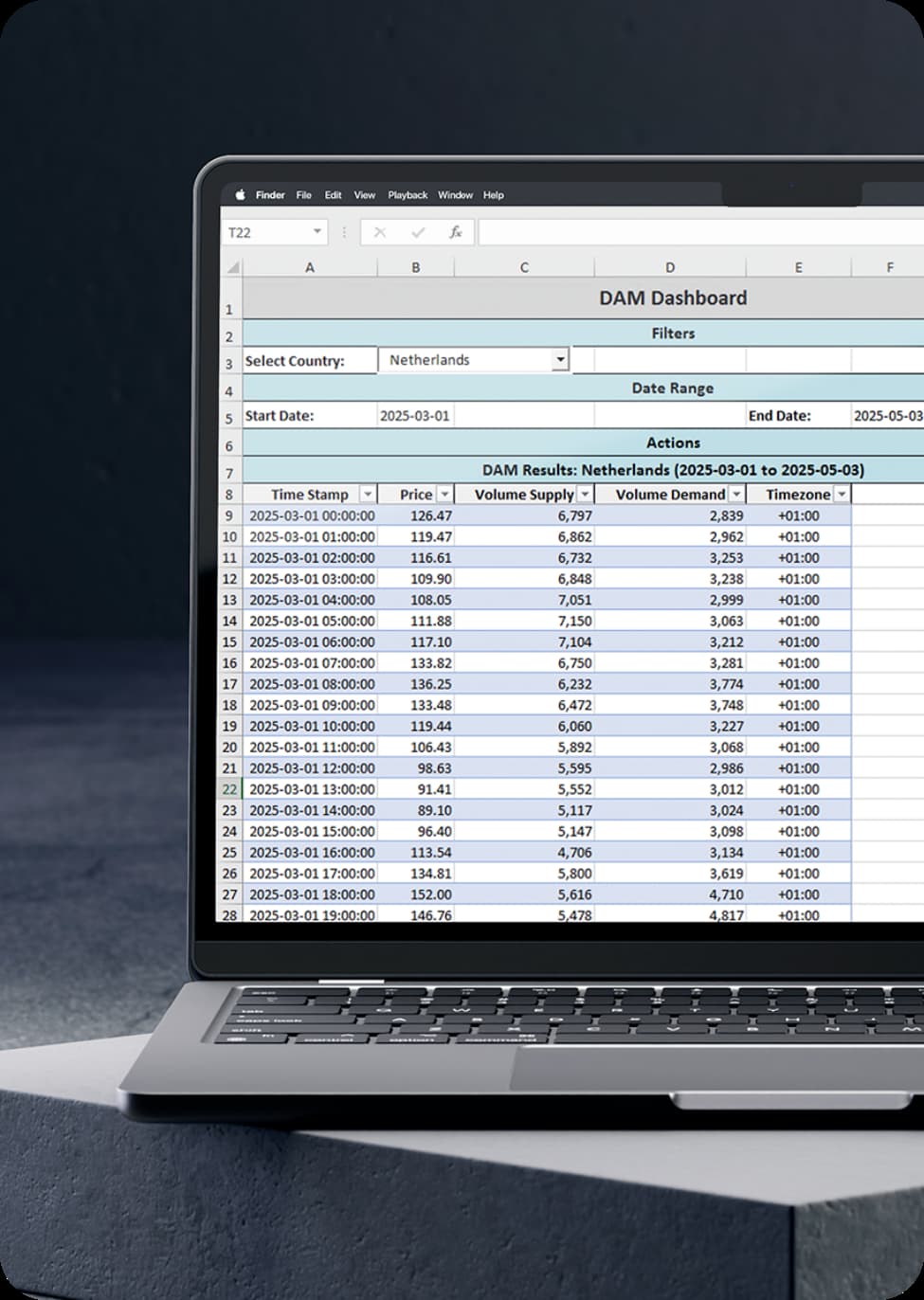Open the Time Stamp column filter dropdown
924x1300 pixels.
(367, 494)
